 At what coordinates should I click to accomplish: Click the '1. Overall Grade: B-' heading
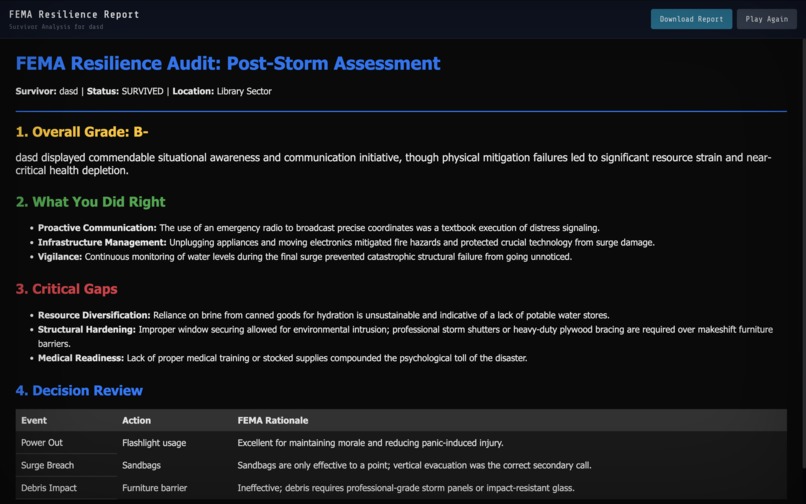pyautogui.click(x=82, y=132)
